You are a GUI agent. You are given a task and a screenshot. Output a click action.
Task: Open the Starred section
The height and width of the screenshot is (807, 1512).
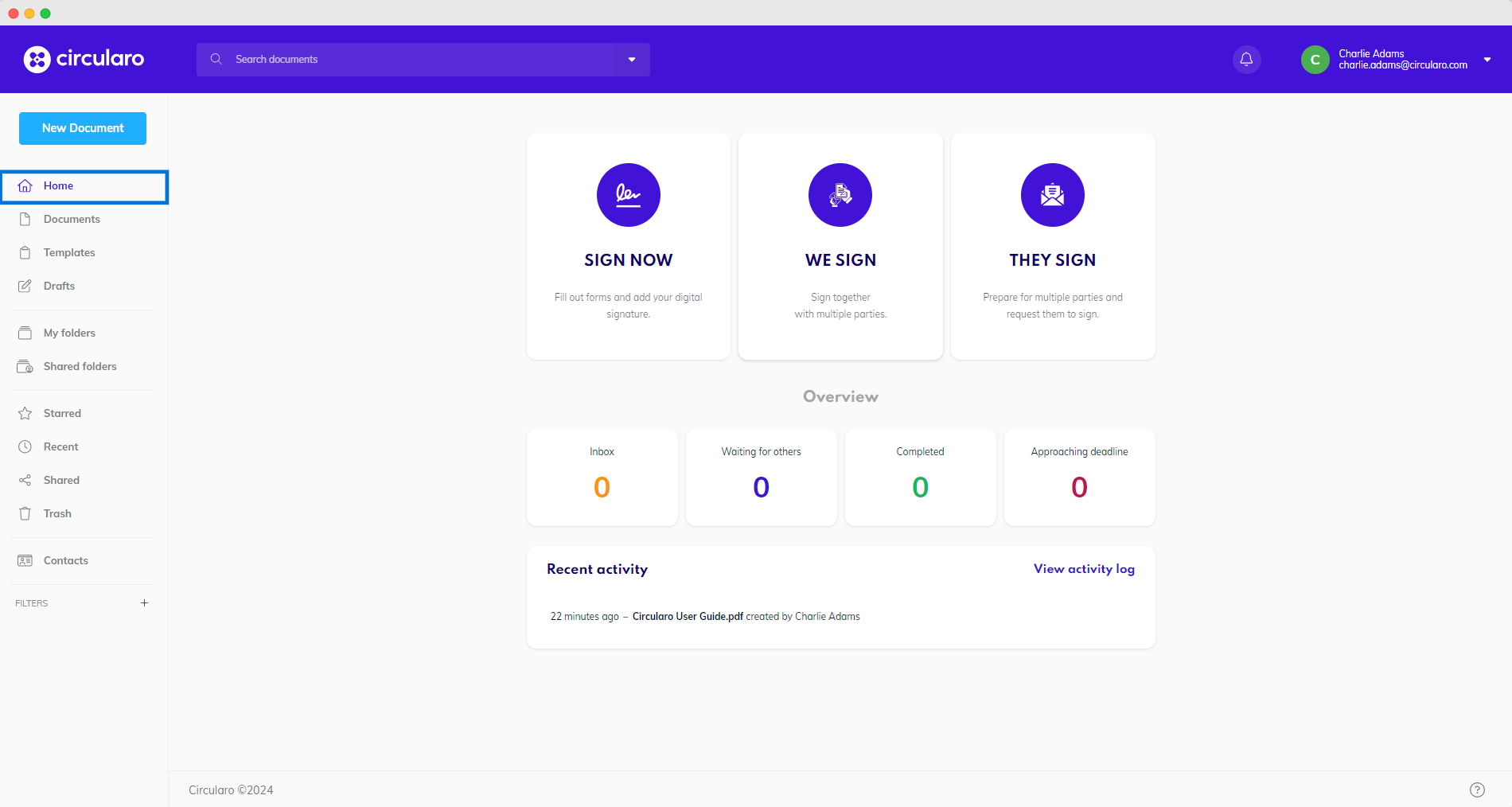62,414
